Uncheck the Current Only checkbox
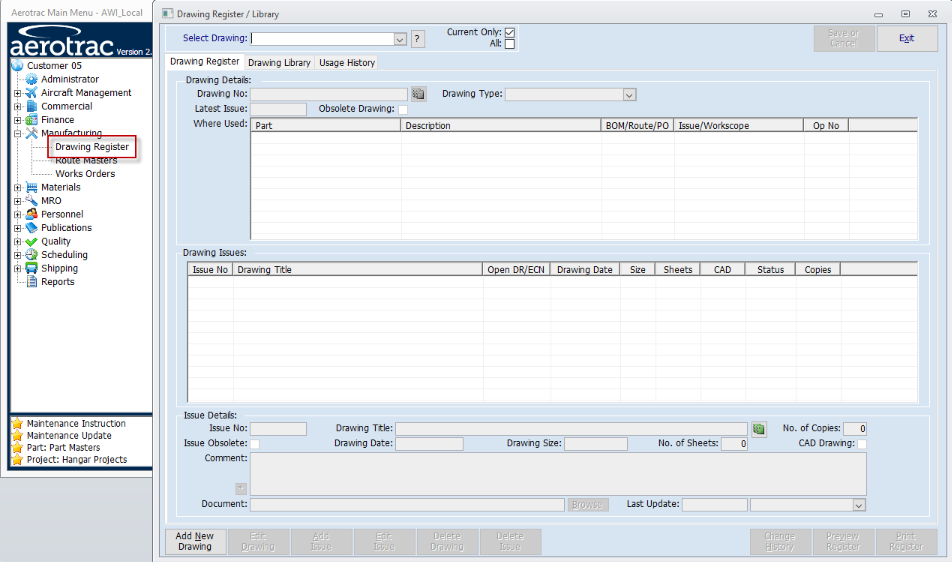The image size is (952, 562). point(510,32)
